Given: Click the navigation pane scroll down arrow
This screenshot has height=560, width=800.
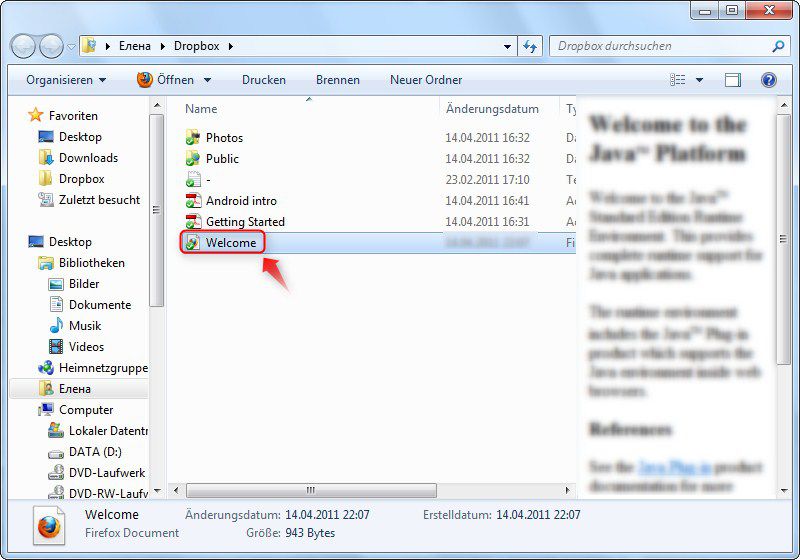Looking at the screenshot, I should 157,491.
